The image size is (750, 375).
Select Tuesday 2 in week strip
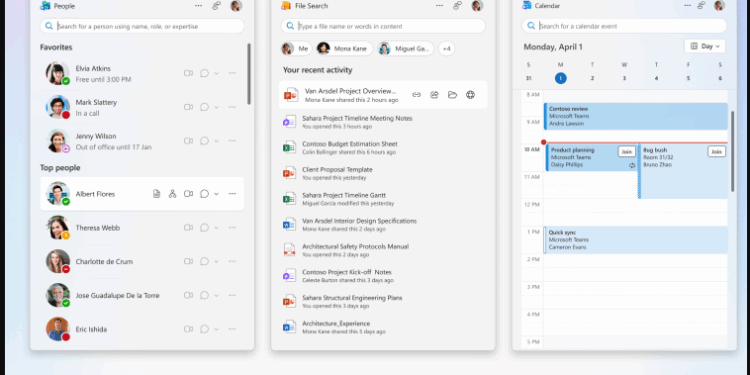coord(592,78)
